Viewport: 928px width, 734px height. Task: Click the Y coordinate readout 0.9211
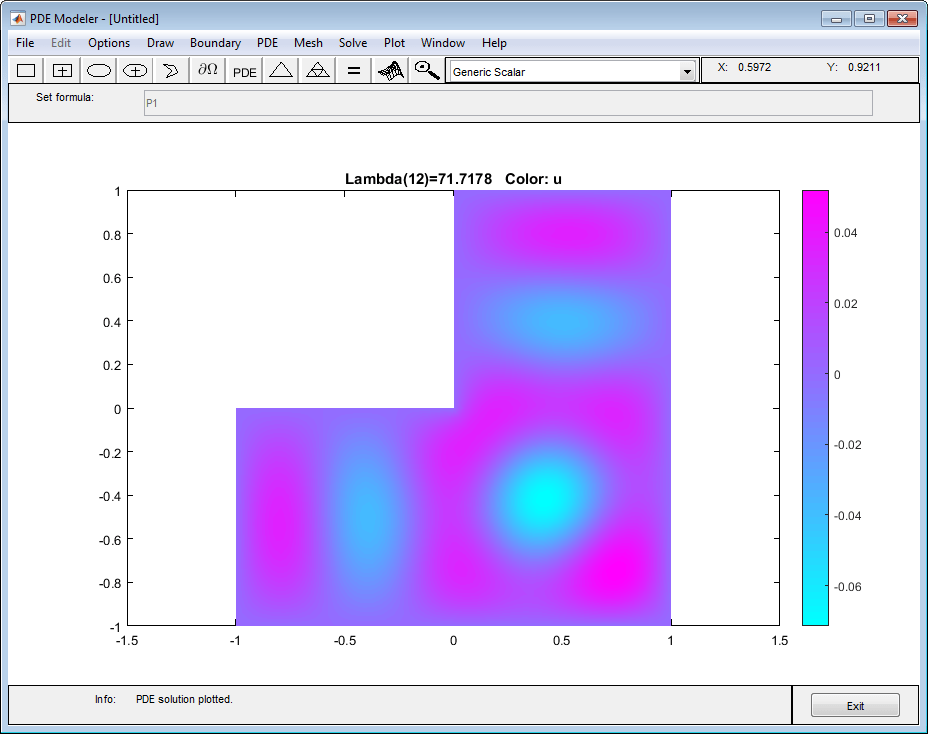tap(864, 67)
